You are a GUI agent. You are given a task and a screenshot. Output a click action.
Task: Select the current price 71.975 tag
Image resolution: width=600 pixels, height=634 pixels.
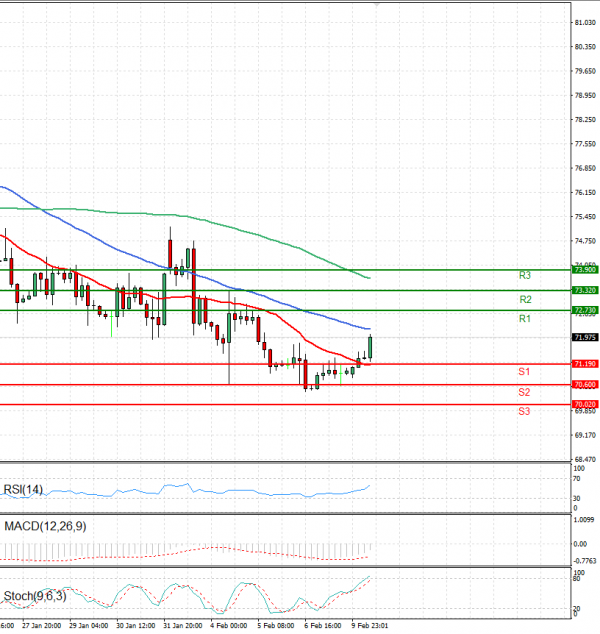[585, 337]
